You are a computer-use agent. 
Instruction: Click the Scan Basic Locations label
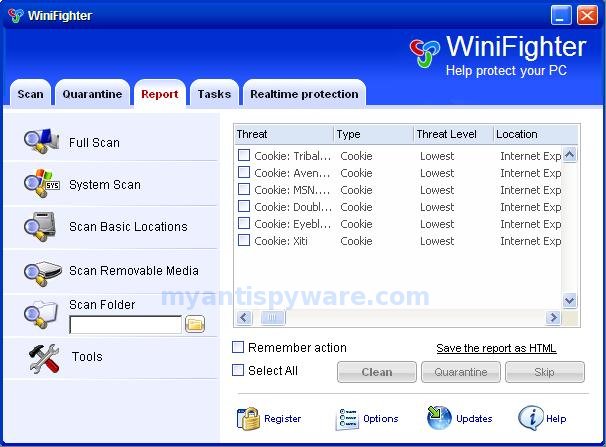coord(128,226)
